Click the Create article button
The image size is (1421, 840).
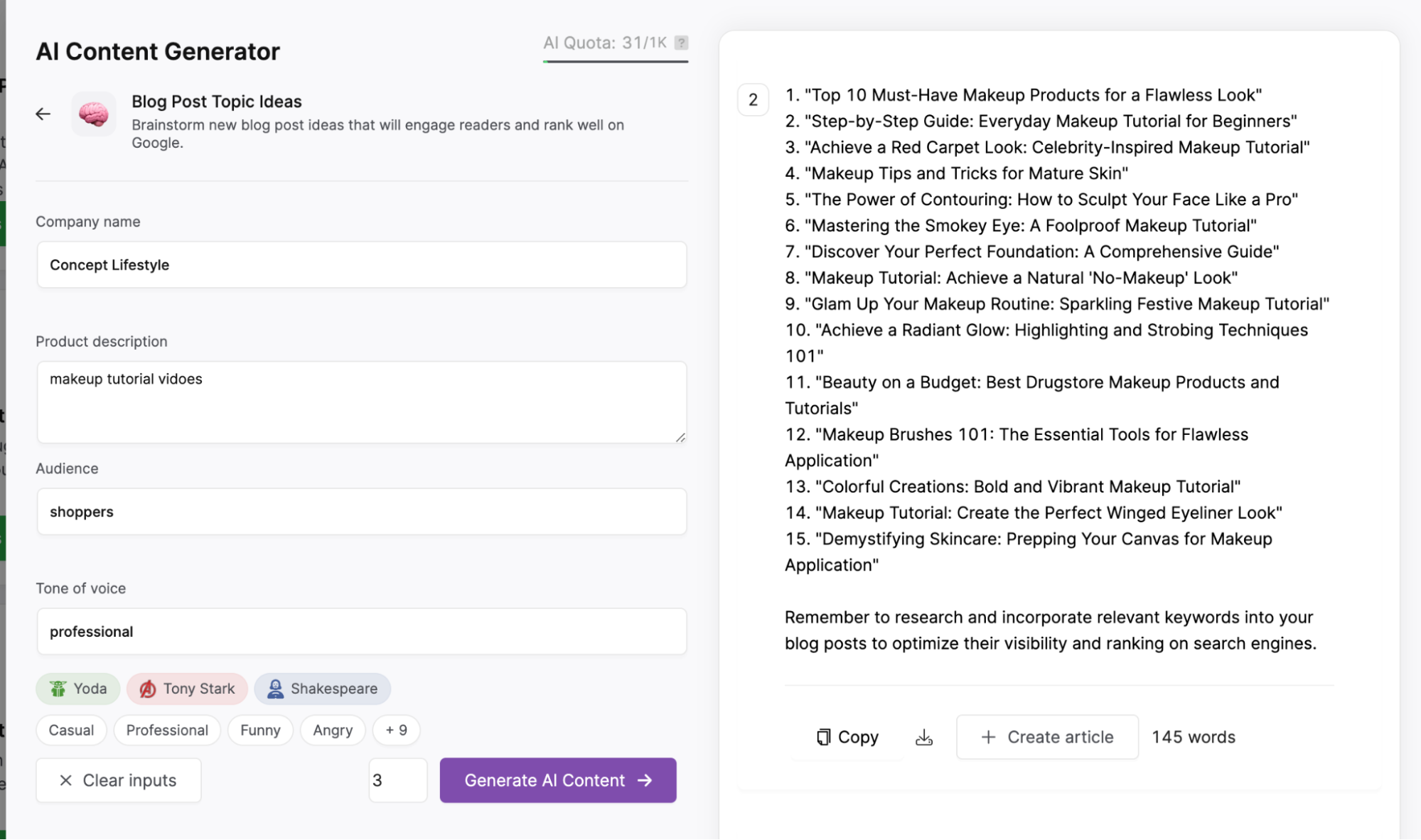tap(1047, 737)
